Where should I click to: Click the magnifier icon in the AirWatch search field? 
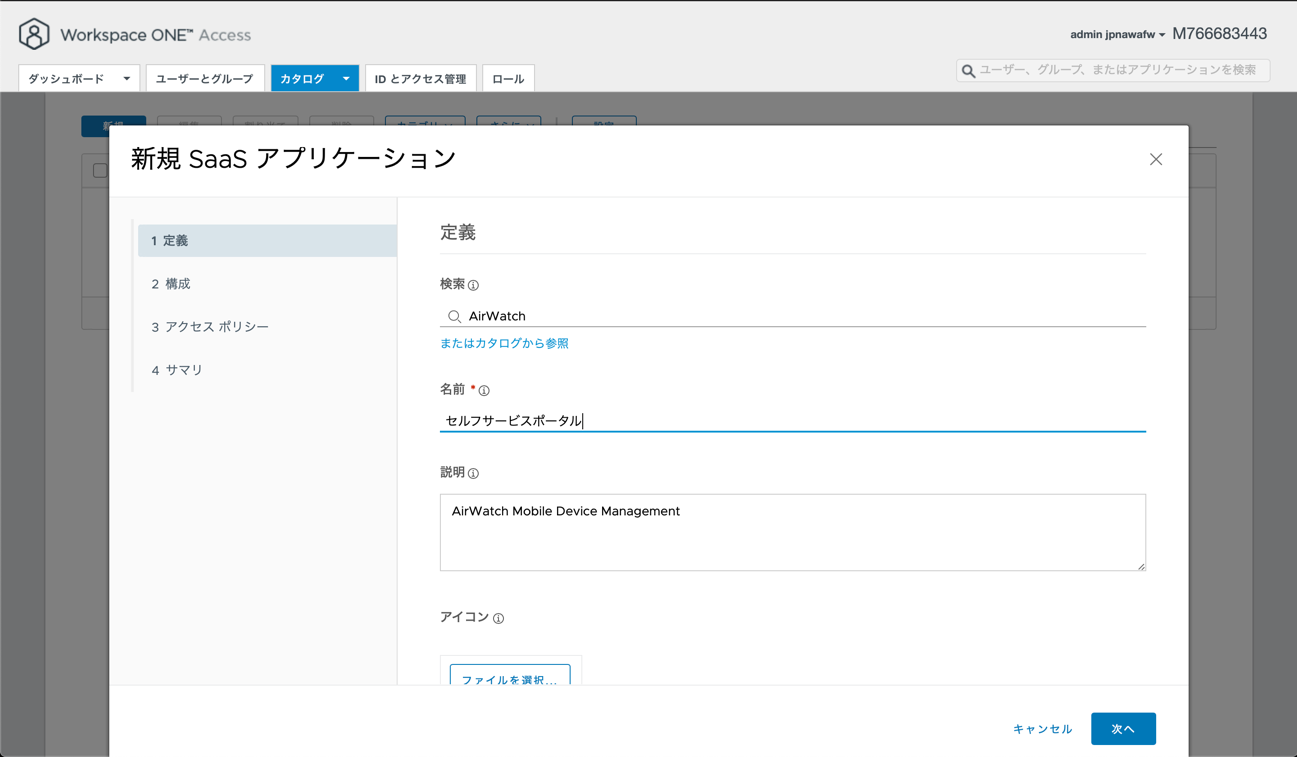(454, 316)
